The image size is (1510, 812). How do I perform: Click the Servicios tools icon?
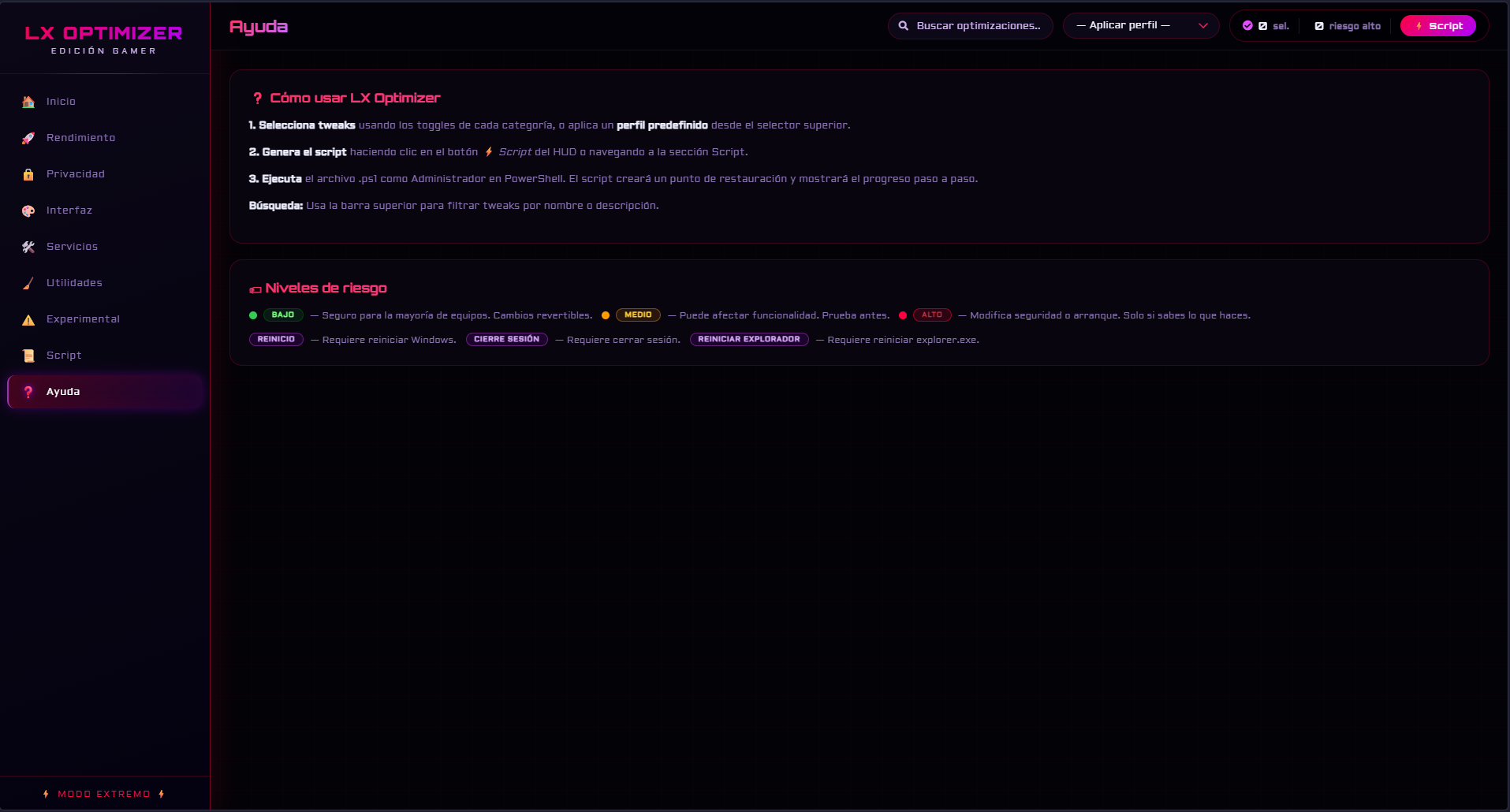click(28, 247)
